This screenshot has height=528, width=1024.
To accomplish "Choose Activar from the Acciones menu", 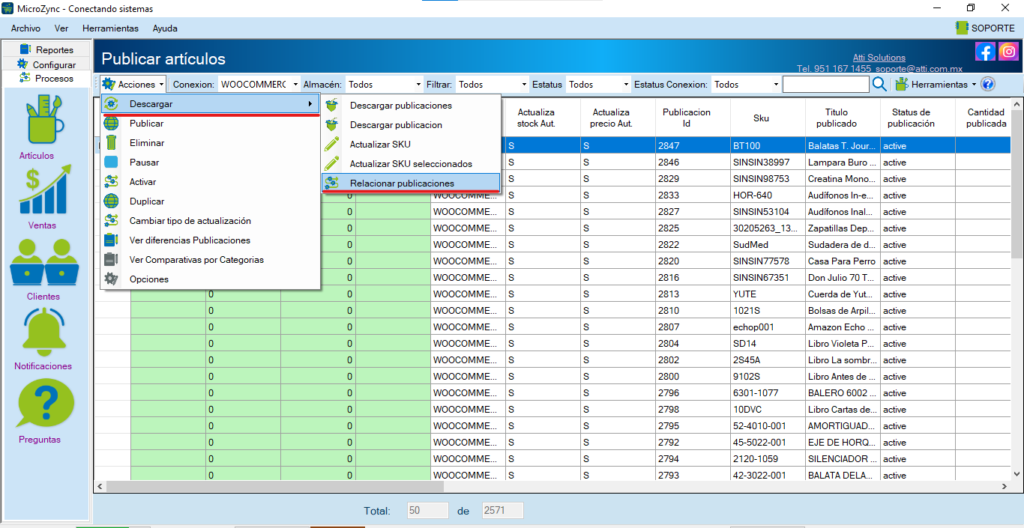I will tap(210, 182).
